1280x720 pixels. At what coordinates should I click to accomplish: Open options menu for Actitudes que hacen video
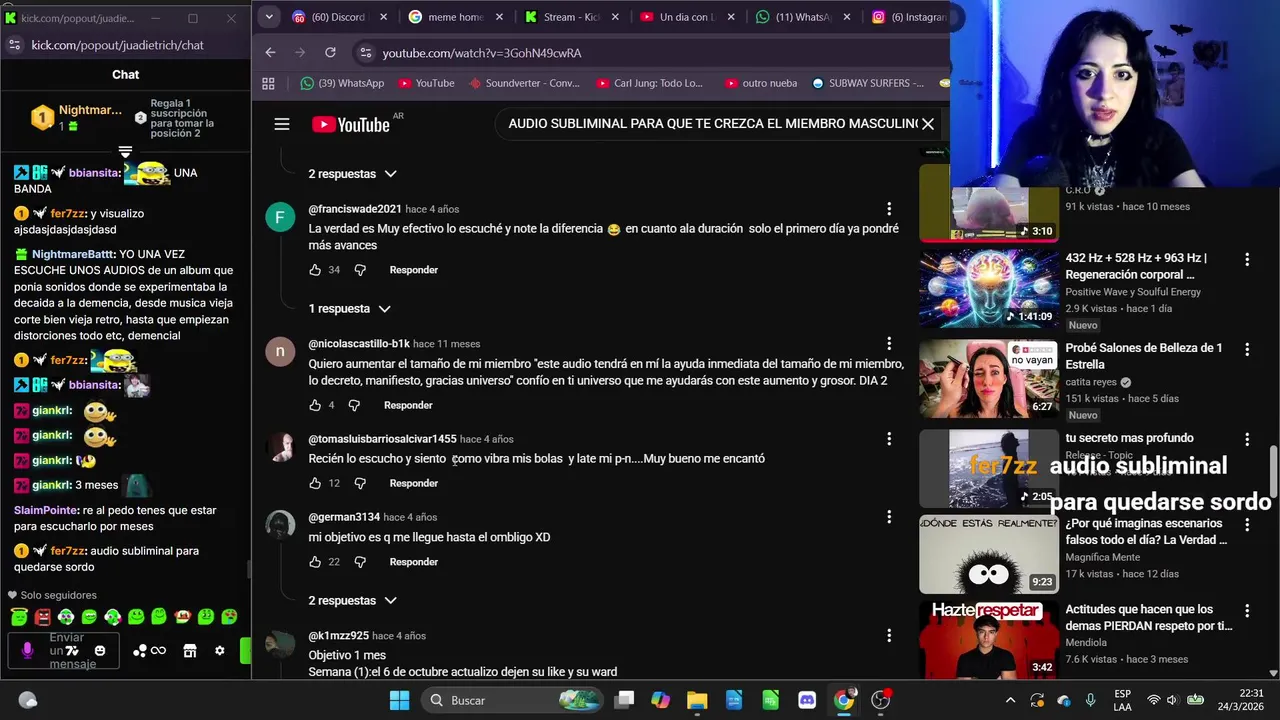click(x=1247, y=610)
